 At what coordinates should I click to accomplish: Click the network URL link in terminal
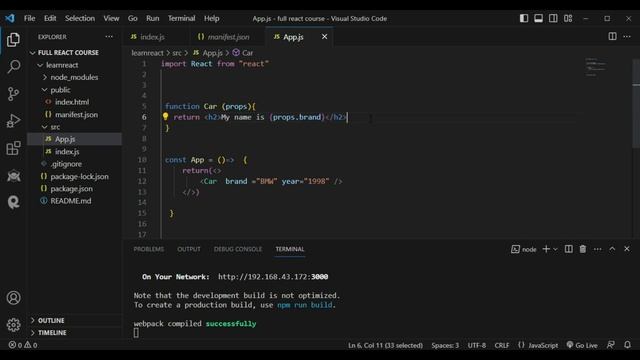tap(273, 277)
